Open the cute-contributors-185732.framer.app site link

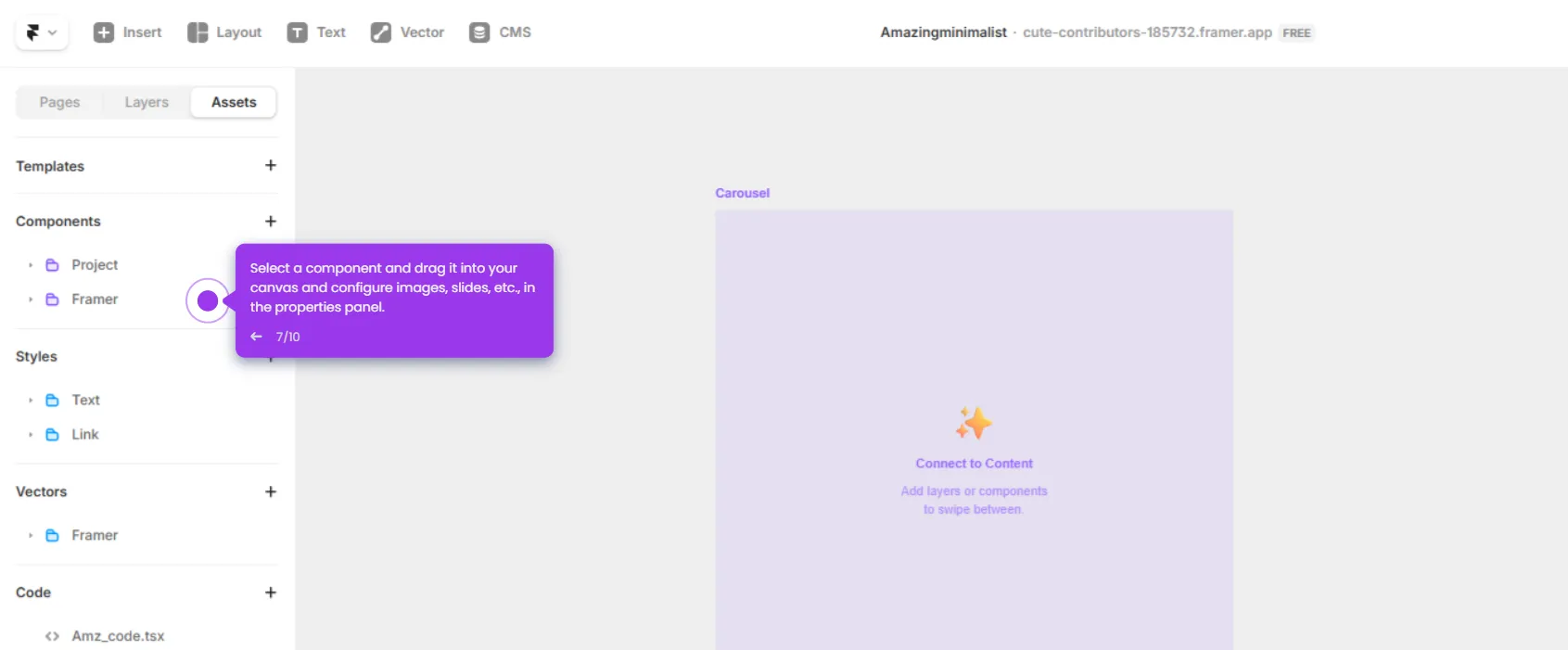pos(1147,32)
